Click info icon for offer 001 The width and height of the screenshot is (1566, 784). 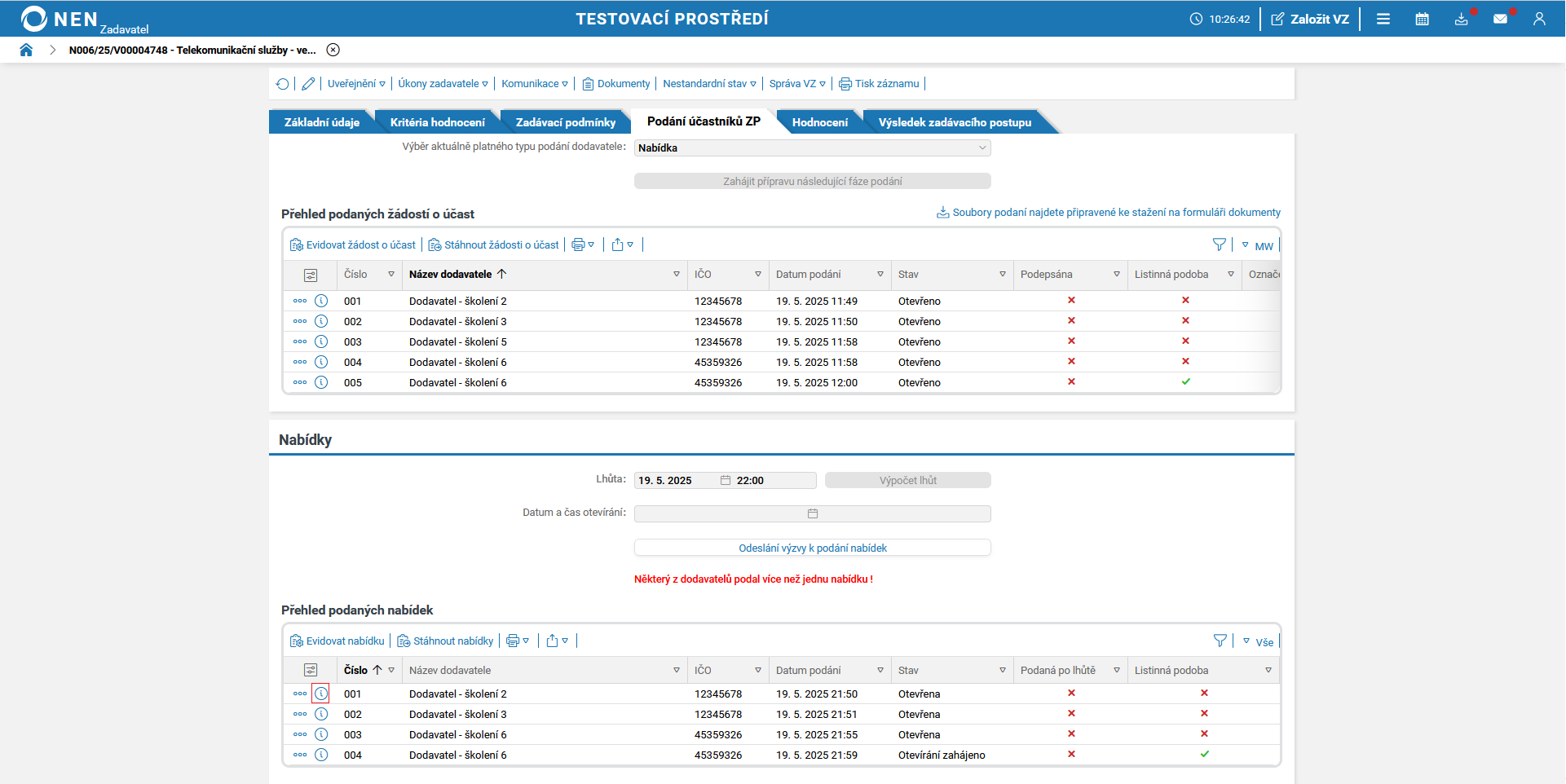pyautogui.click(x=321, y=694)
